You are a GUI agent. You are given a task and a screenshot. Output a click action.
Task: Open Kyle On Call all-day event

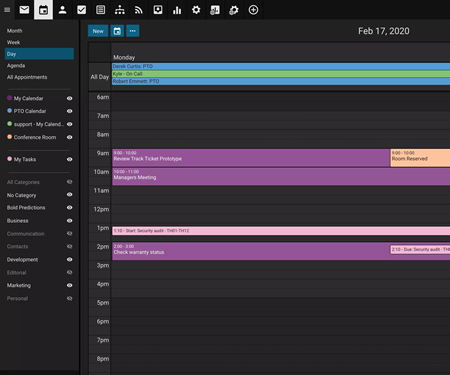pyautogui.click(x=281, y=74)
